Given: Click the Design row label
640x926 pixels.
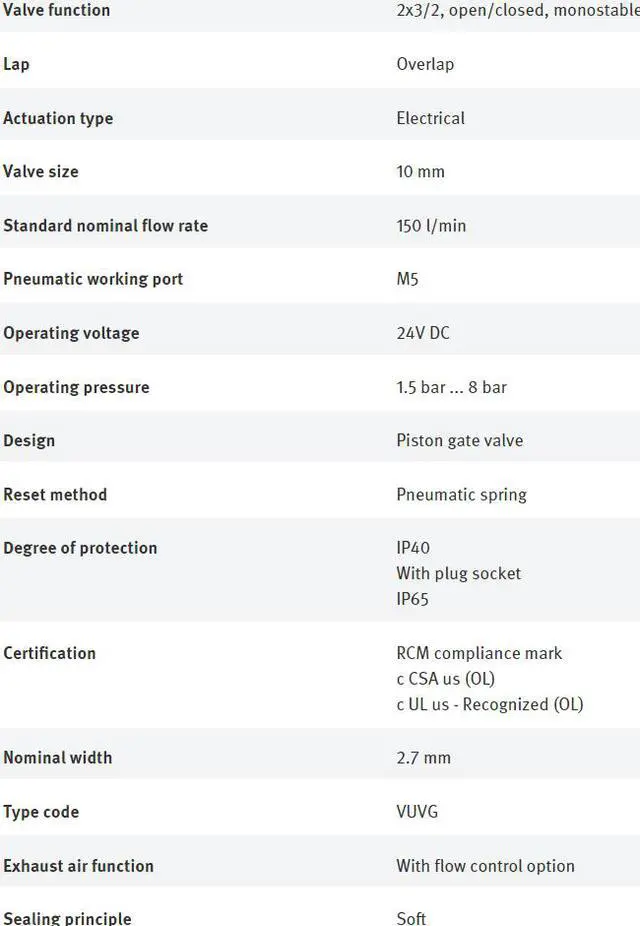Looking at the screenshot, I should (x=29, y=441).
